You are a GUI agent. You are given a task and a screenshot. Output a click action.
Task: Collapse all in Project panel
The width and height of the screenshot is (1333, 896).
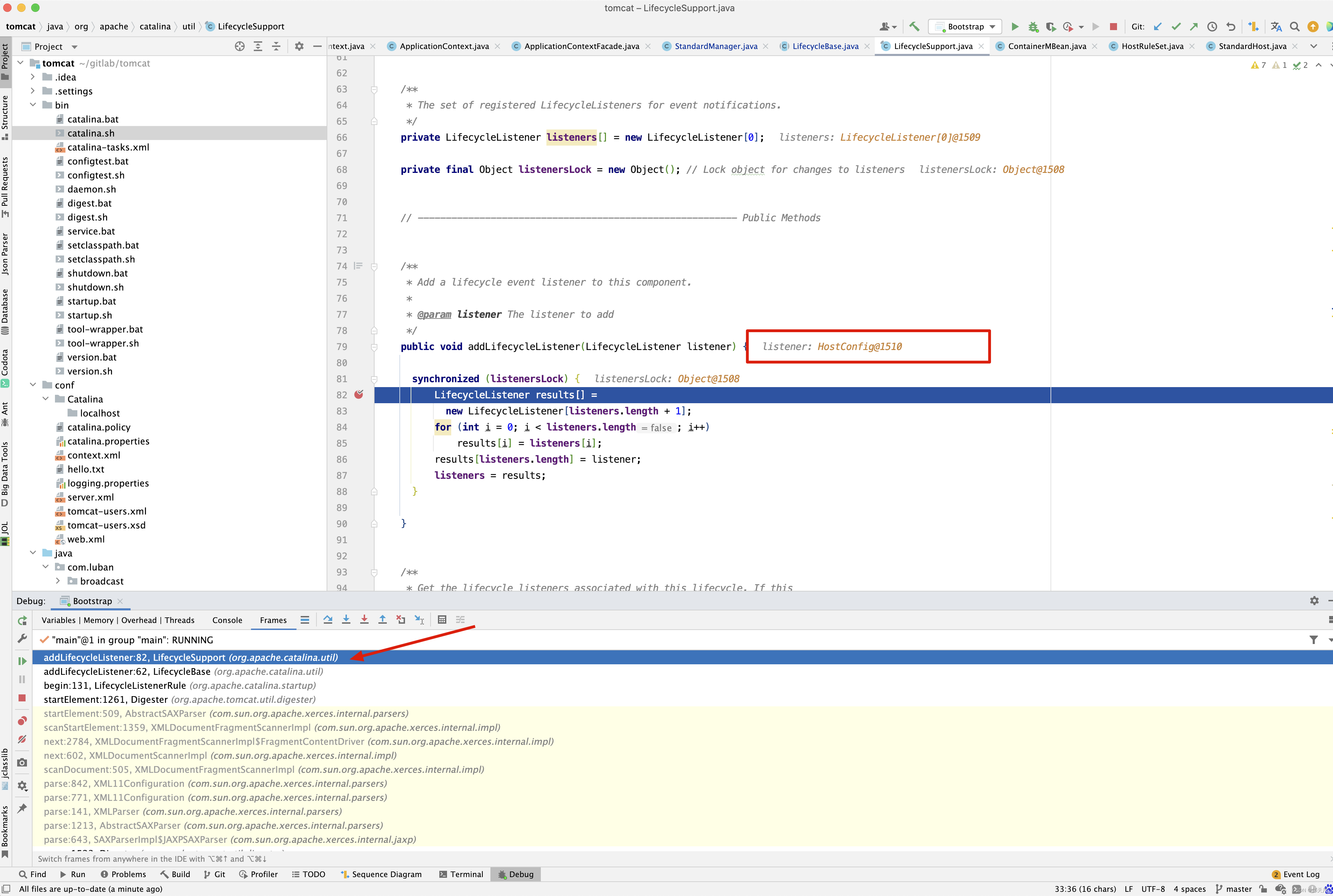point(276,46)
